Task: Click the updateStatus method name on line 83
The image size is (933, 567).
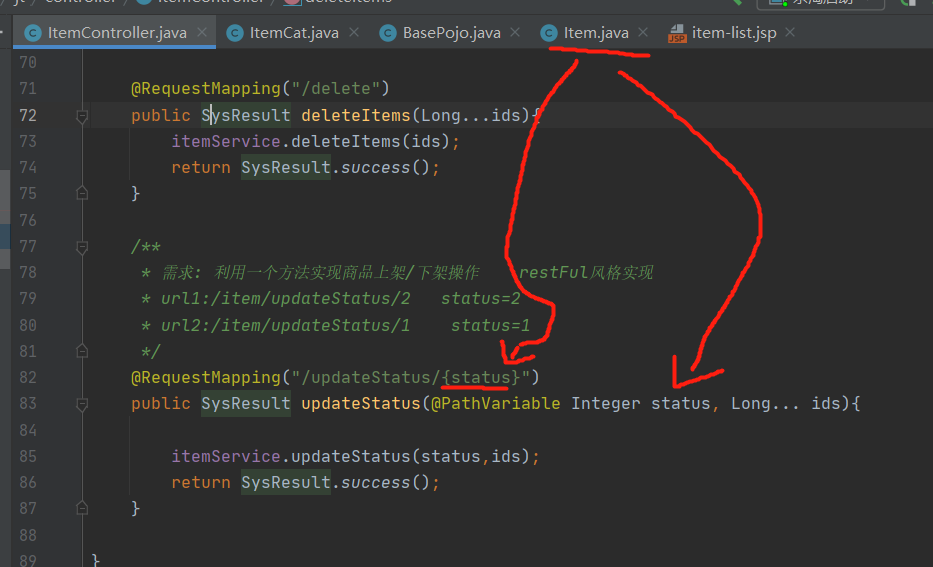Action: click(361, 403)
